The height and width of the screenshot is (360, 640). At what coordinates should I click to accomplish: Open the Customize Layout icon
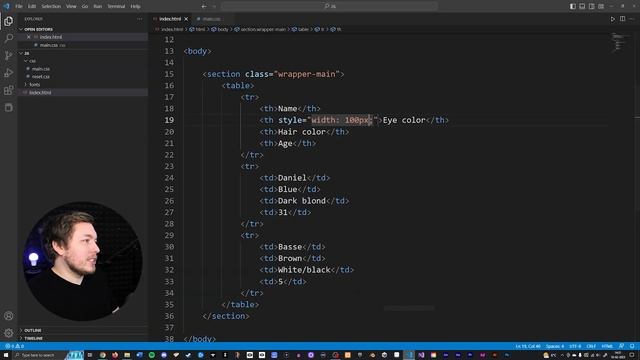(601, 6)
